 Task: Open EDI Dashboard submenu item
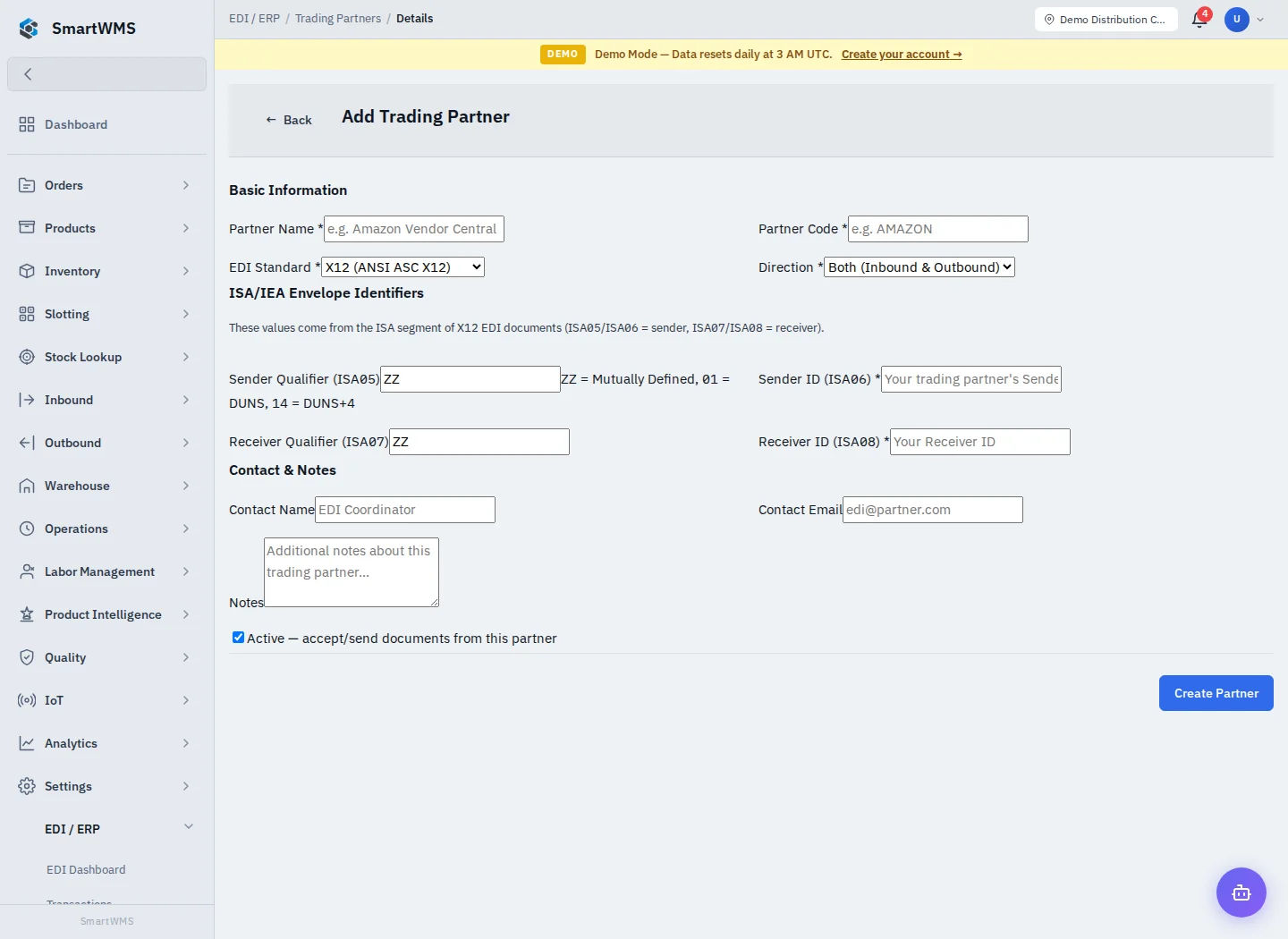pos(86,869)
